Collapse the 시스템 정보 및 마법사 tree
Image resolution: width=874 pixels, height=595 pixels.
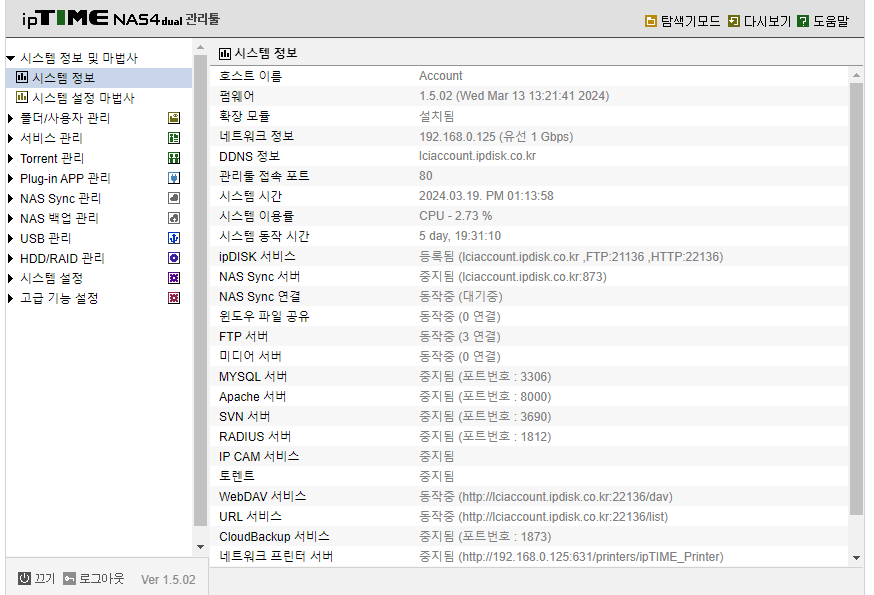click(11, 58)
